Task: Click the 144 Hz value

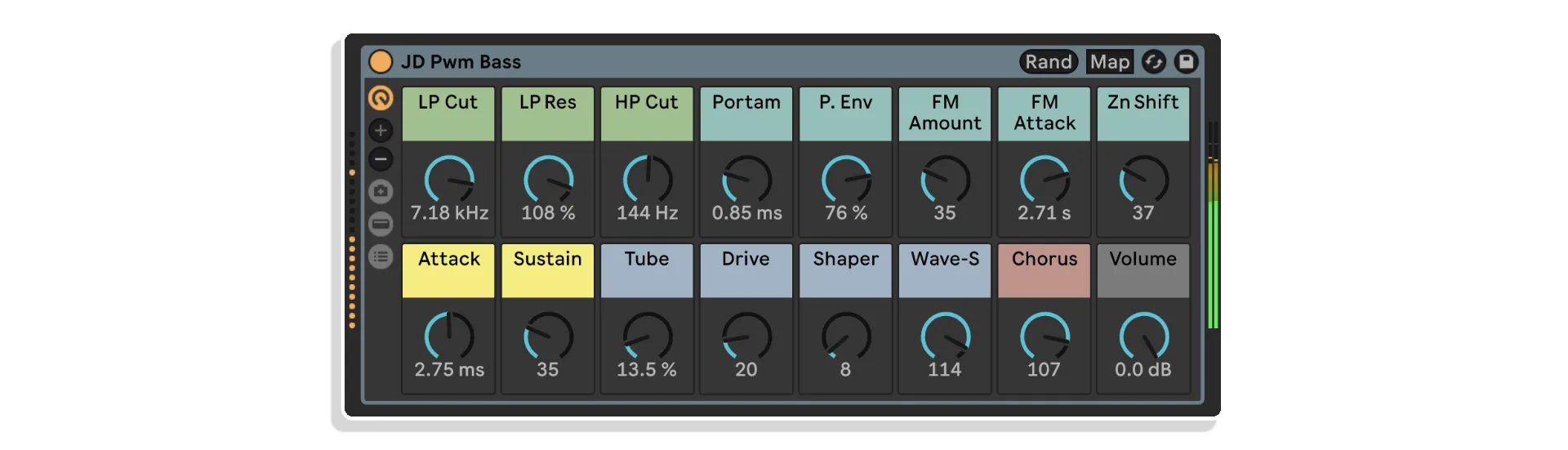Action: coord(648,213)
